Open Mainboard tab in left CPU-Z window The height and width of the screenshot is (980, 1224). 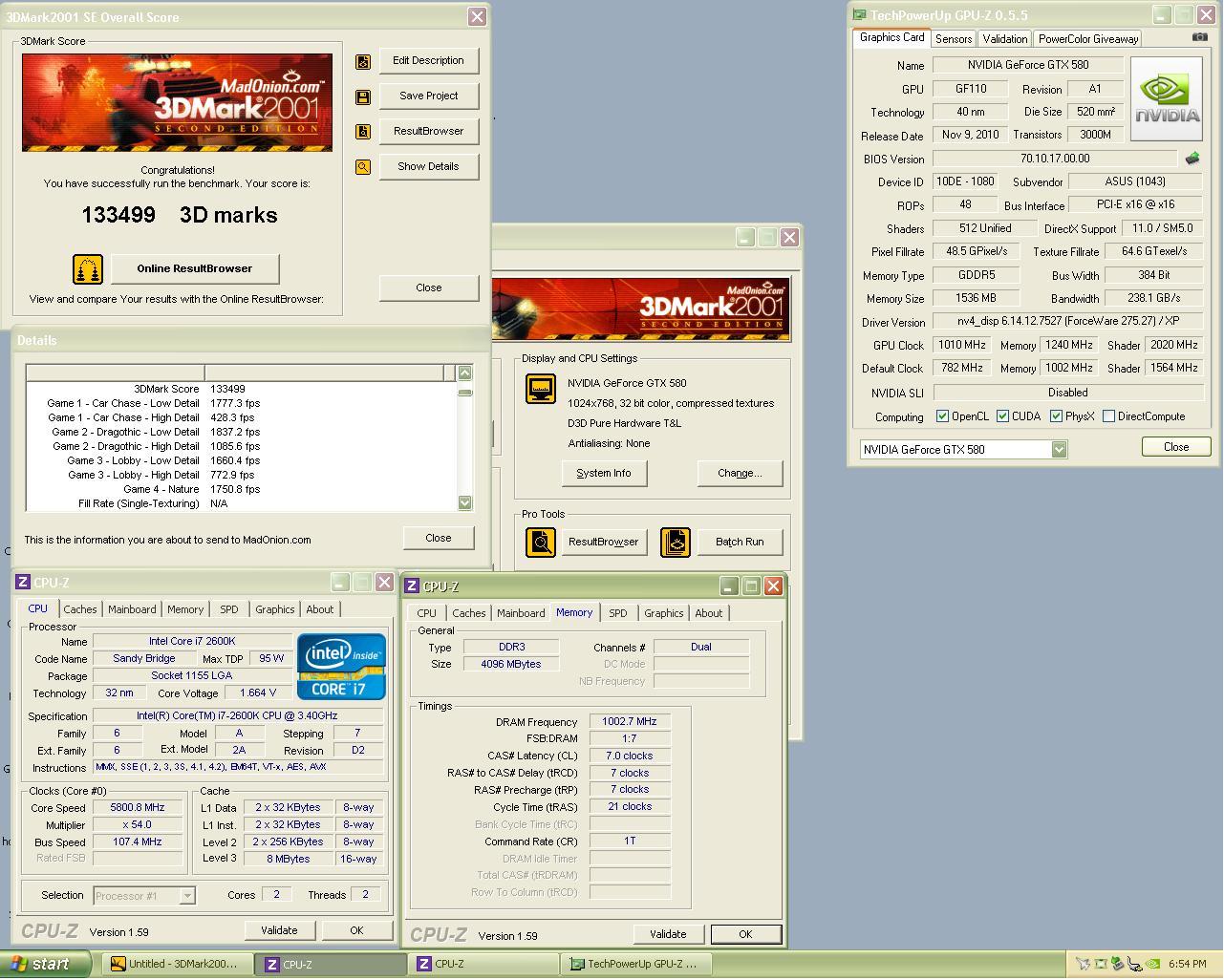pyautogui.click(x=132, y=609)
